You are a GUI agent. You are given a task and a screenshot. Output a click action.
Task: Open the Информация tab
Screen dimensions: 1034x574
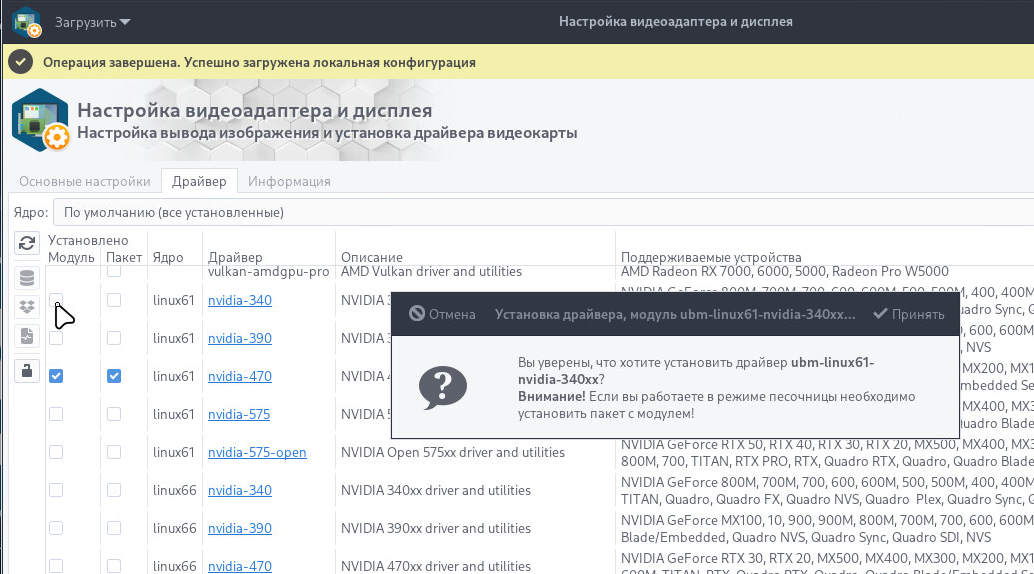click(x=289, y=181)
